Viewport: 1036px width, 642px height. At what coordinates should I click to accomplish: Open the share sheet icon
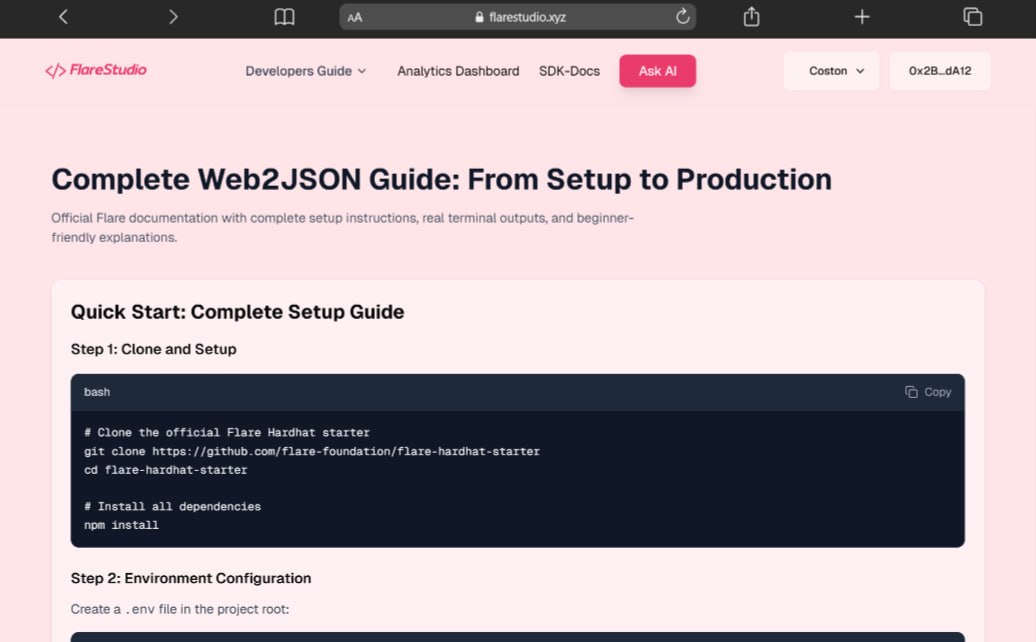751,17
